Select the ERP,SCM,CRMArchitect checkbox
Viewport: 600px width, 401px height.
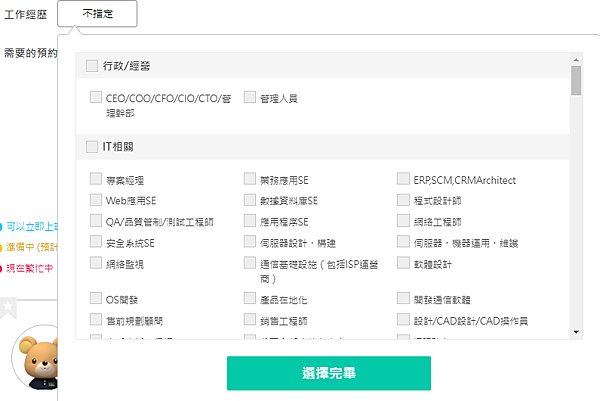[x=403, y=180]
